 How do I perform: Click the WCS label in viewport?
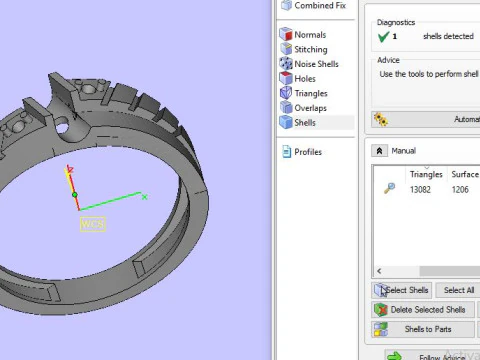pyautogui.click(x=93, y=224)
